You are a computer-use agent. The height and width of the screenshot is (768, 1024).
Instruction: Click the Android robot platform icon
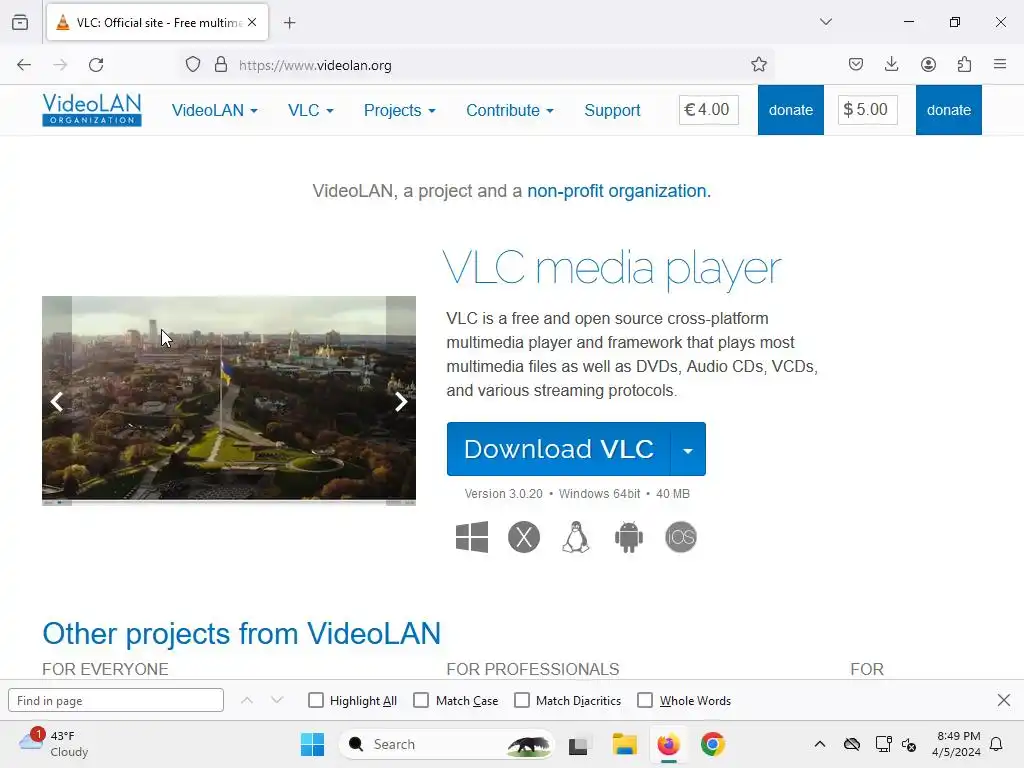(628, 537)
